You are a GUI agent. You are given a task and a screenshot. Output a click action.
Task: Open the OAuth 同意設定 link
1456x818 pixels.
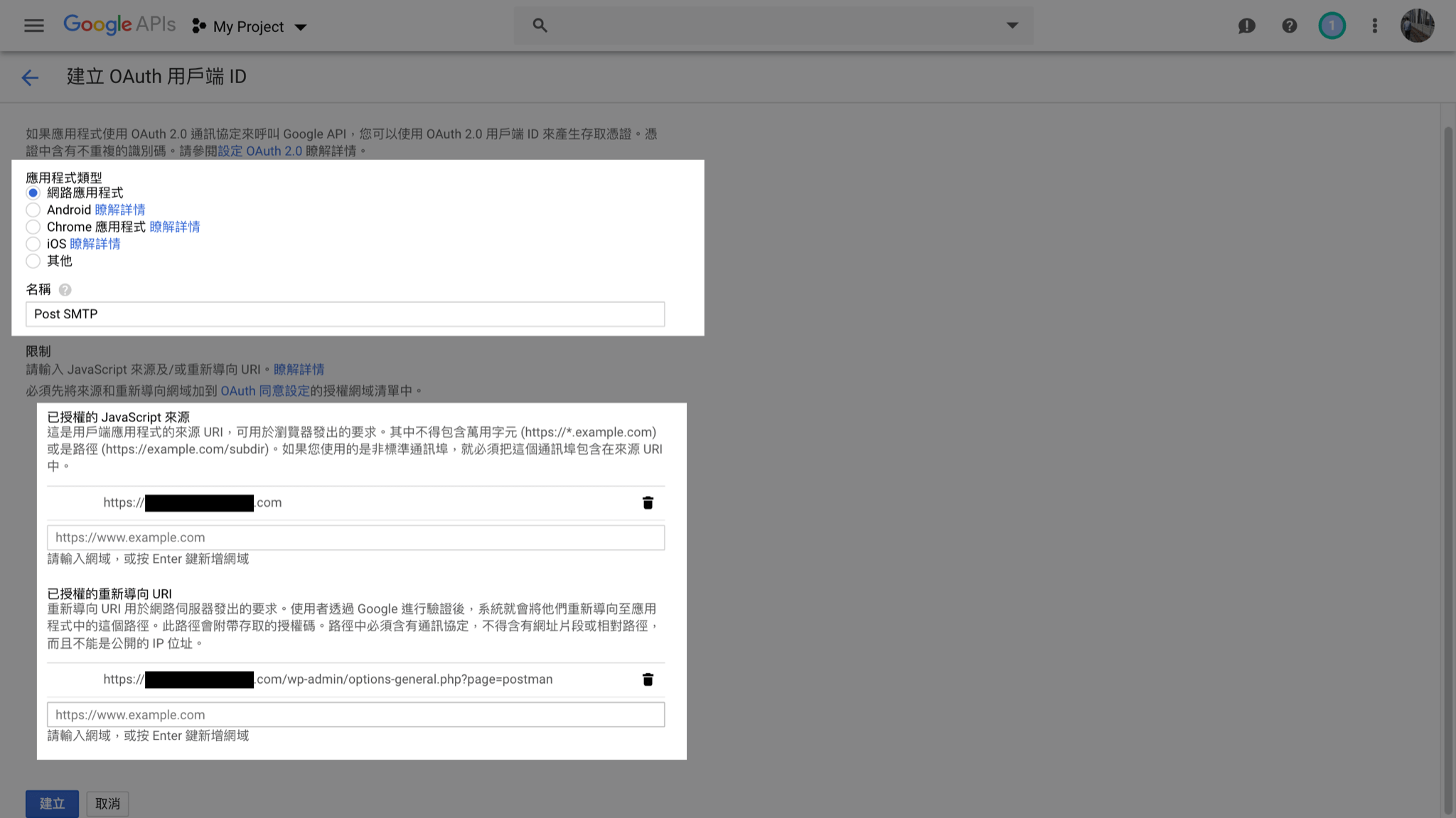pyautogui.click(x=265, y=391)
